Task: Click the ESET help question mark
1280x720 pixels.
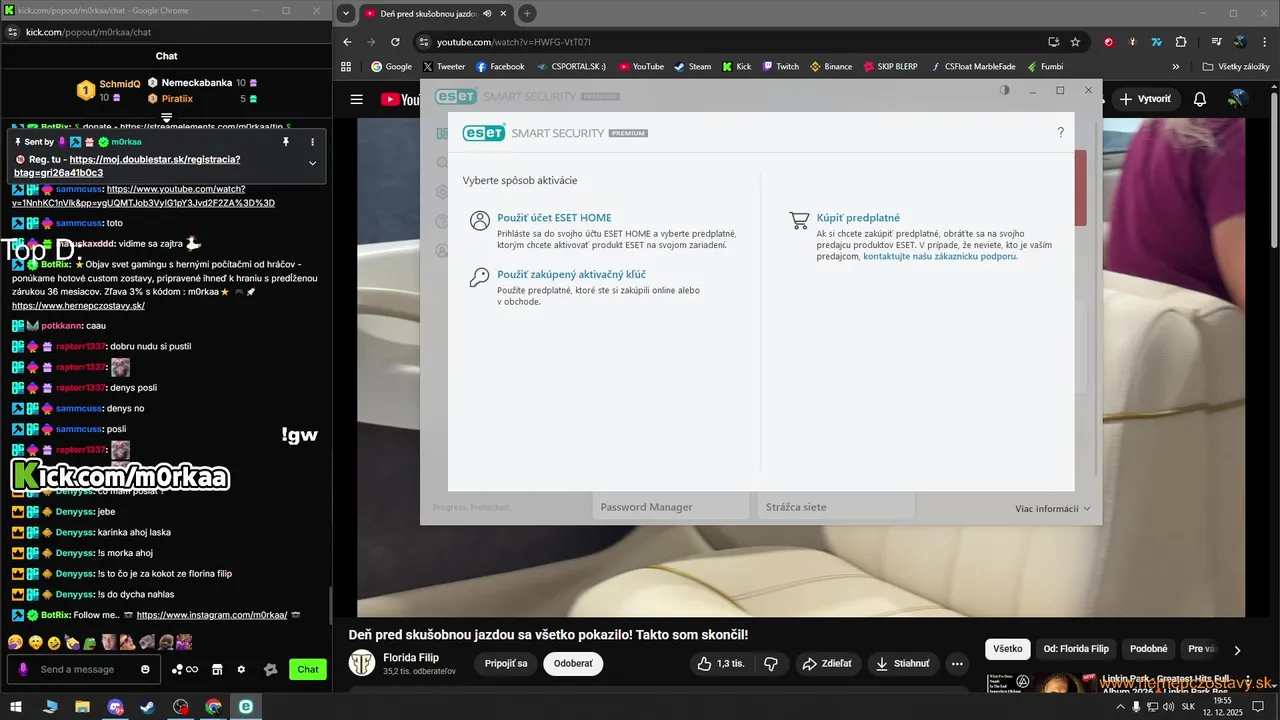Action: (1060, 132)
